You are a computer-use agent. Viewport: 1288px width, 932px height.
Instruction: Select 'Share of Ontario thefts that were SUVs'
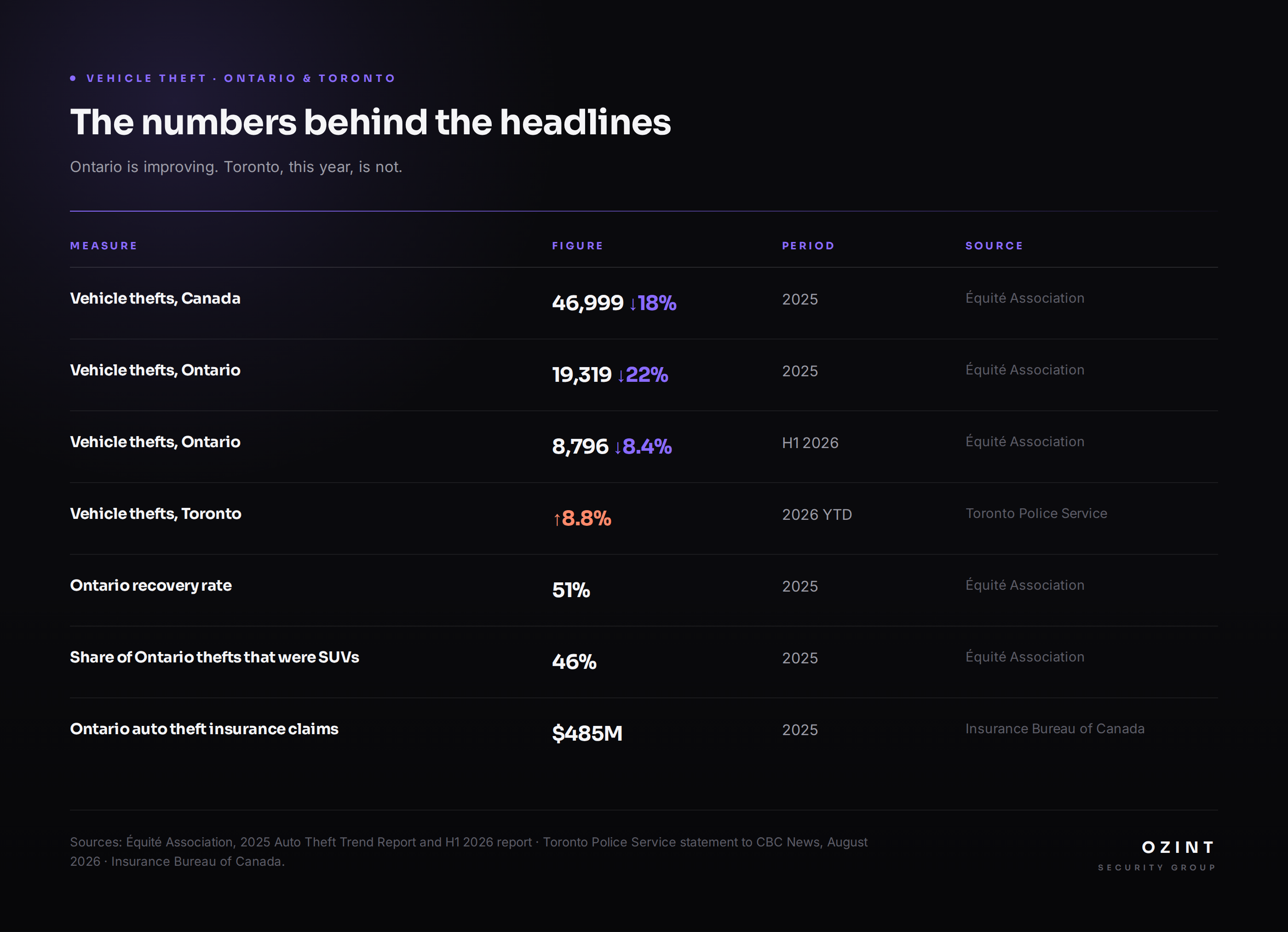[214, 657]
